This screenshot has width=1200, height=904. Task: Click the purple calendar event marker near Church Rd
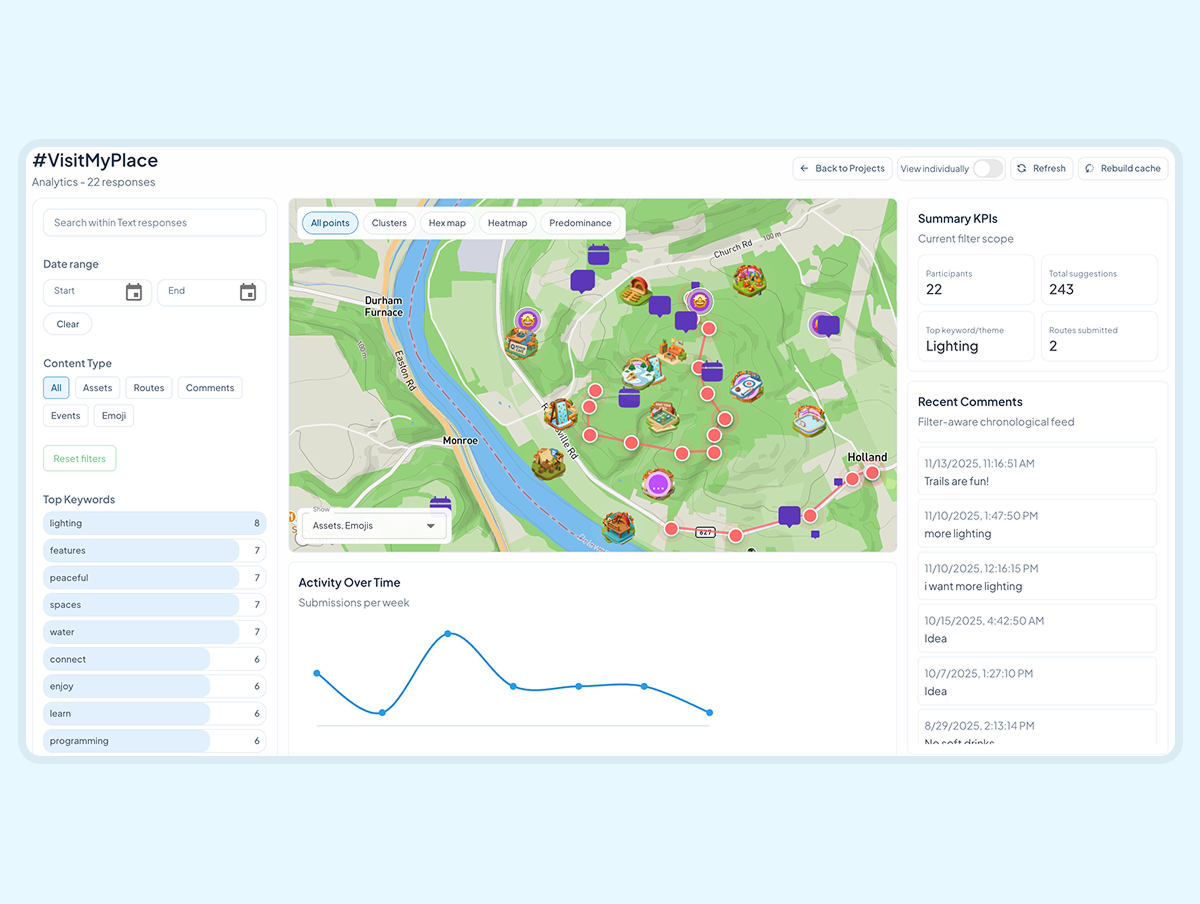(x=598, y=254)
